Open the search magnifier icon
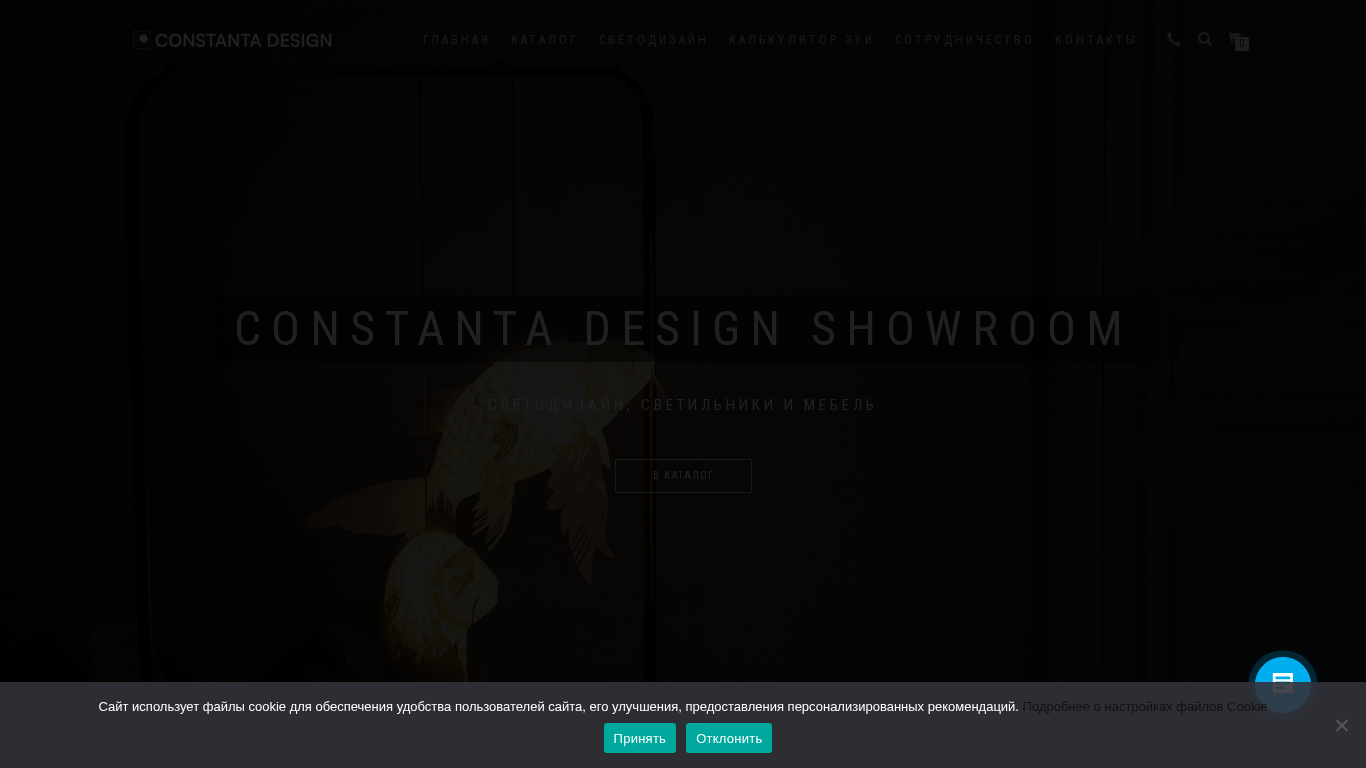The image size is (1366, 768). point(1205,39)
